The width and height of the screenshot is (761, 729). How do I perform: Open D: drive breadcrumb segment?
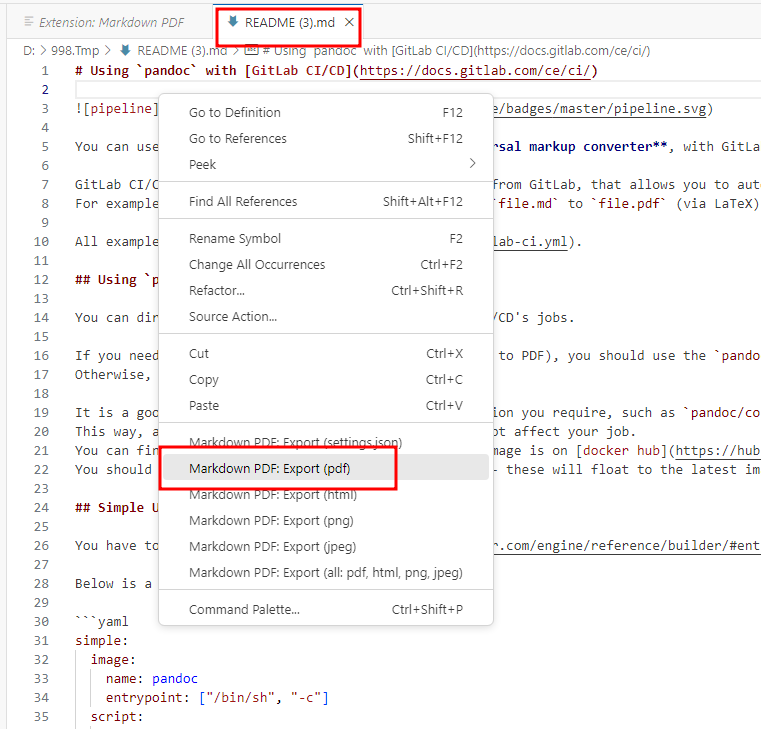29,50
